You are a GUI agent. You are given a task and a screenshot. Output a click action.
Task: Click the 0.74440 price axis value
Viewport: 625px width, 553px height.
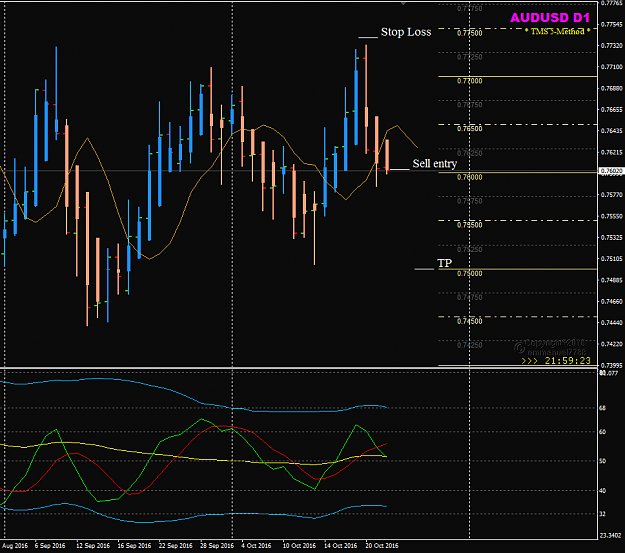[x=612, y=323]
